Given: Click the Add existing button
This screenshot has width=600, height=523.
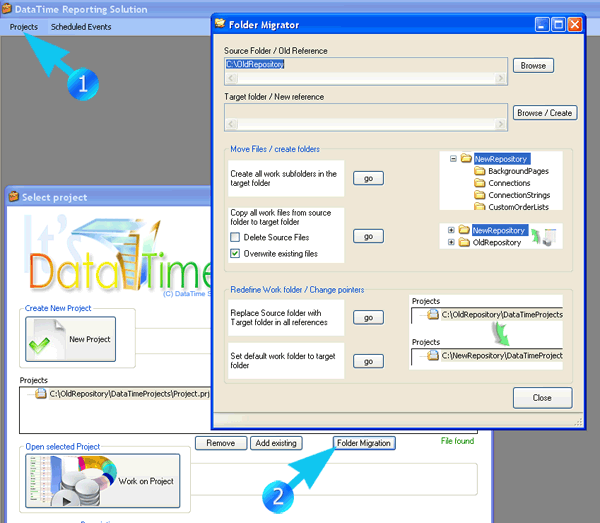Looking at the screenshot, I should coord(276,443).
